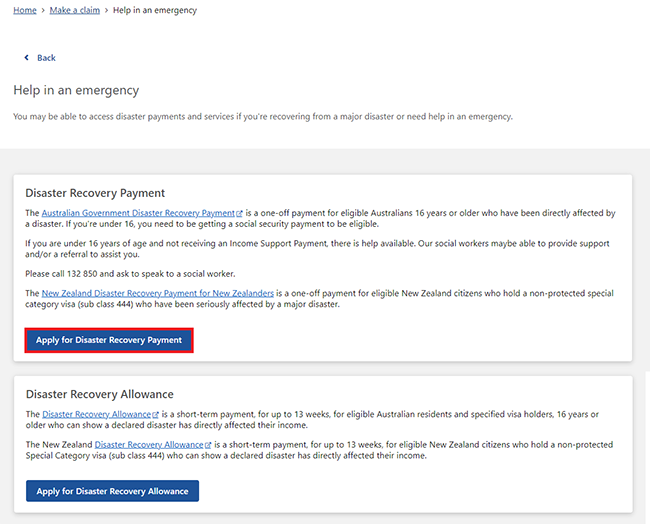This screenshot has height=524, width=650.
Task: Go back using the Back link
Action: (46, 58)
